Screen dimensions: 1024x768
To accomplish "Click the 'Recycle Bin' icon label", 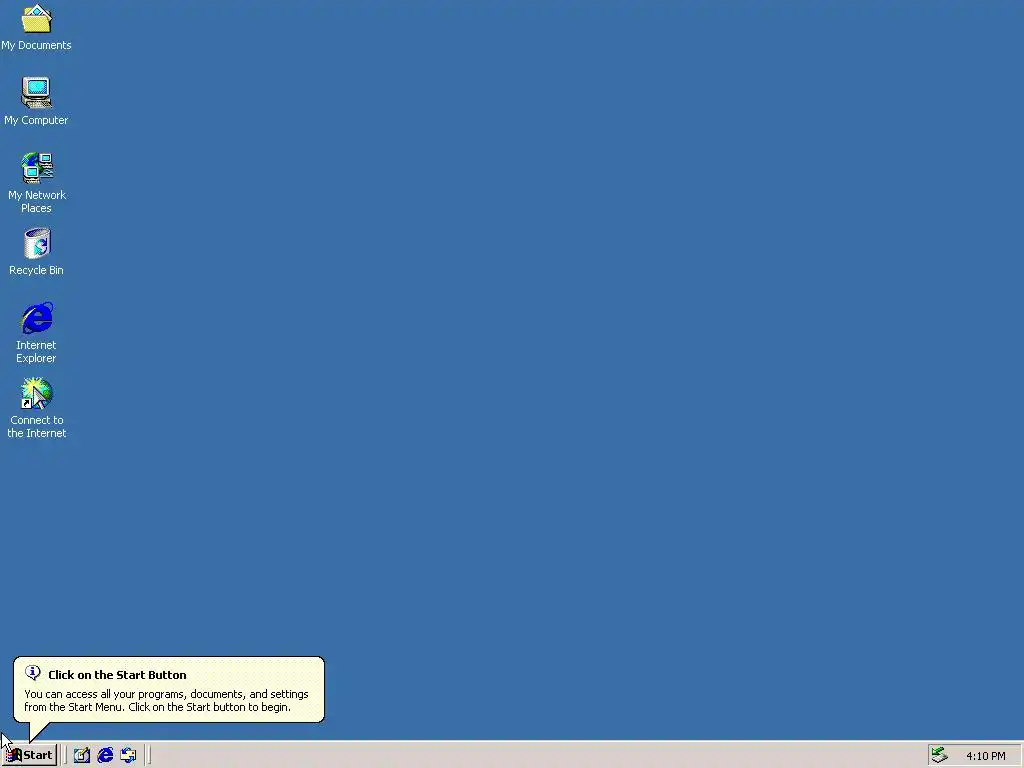I will click(37, 270).
